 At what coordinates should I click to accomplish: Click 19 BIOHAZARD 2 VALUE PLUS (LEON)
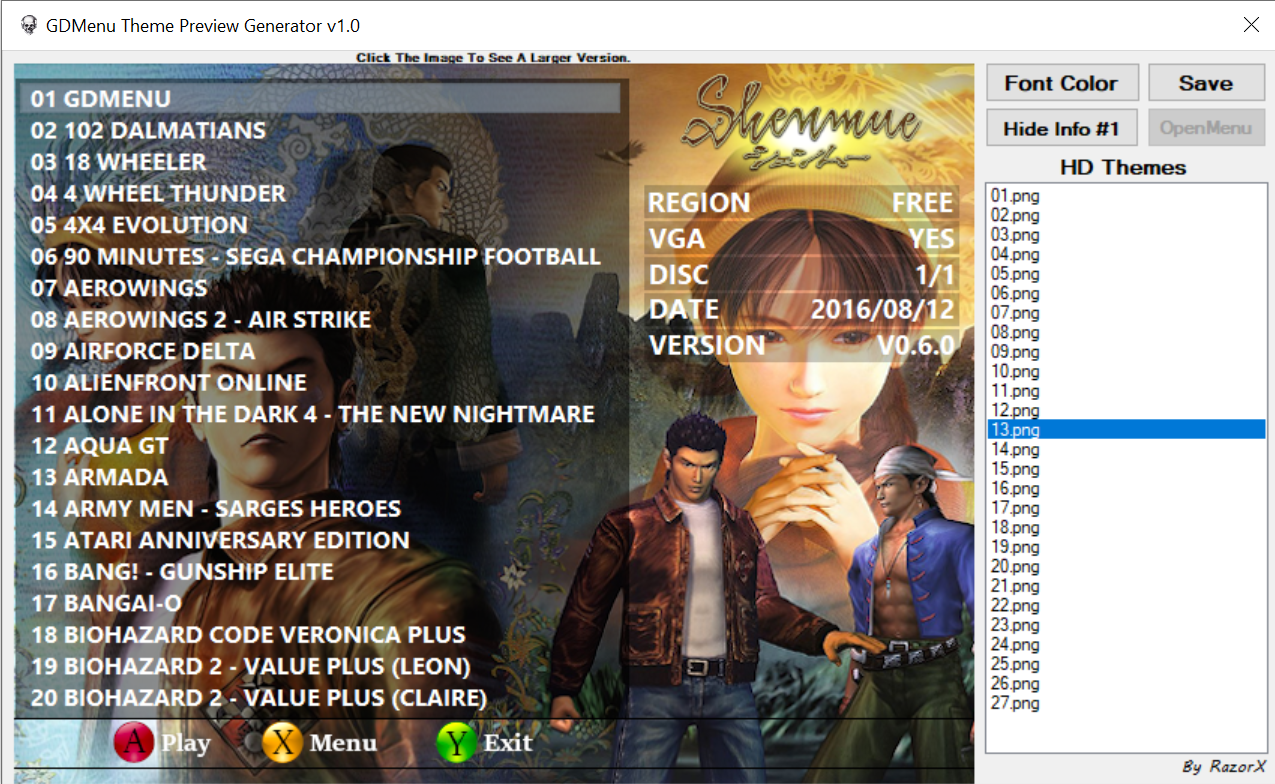point(250,666)
